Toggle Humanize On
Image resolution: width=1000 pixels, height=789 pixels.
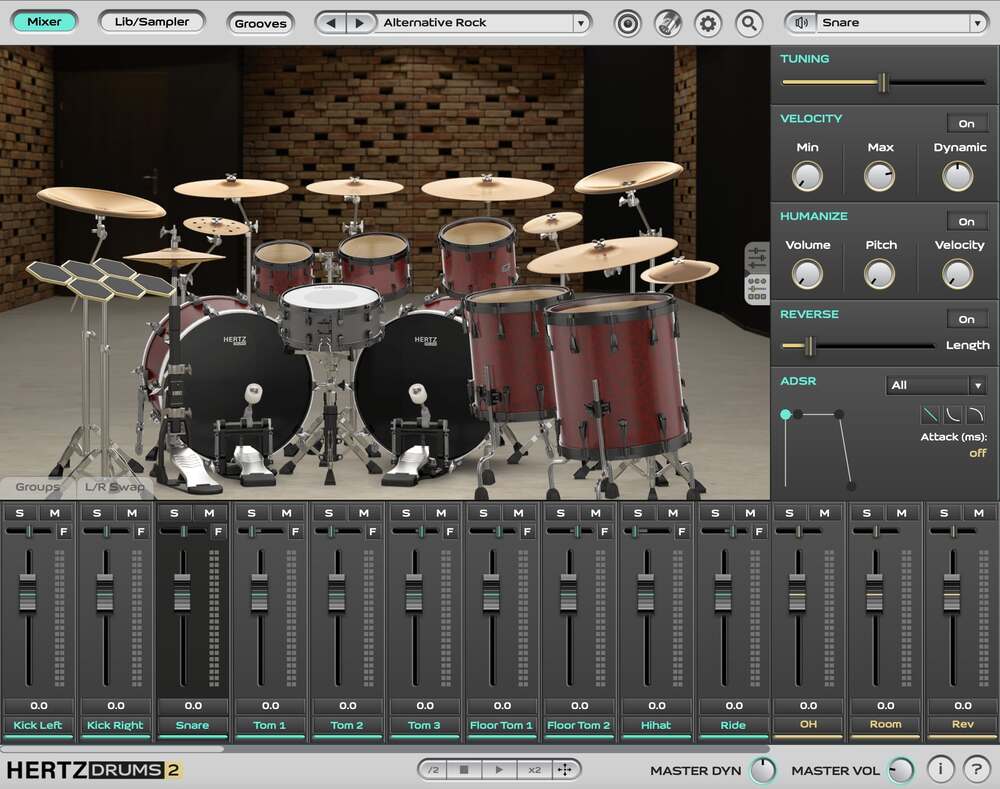[x=967, y=221]
